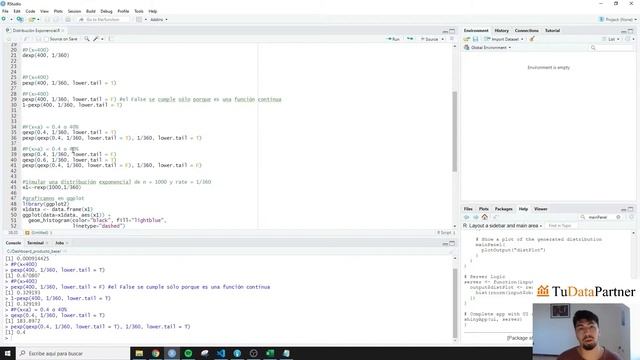The height and width of the screenshot is (360, 640).
Task: Switch to the Tutorial tab
Action: [552, 31]
